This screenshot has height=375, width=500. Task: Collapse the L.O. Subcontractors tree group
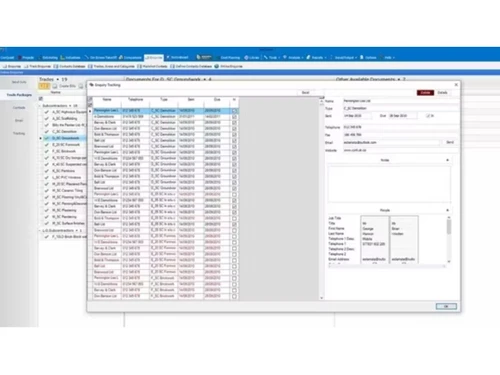pyautogui.click(x=40, y=230)
